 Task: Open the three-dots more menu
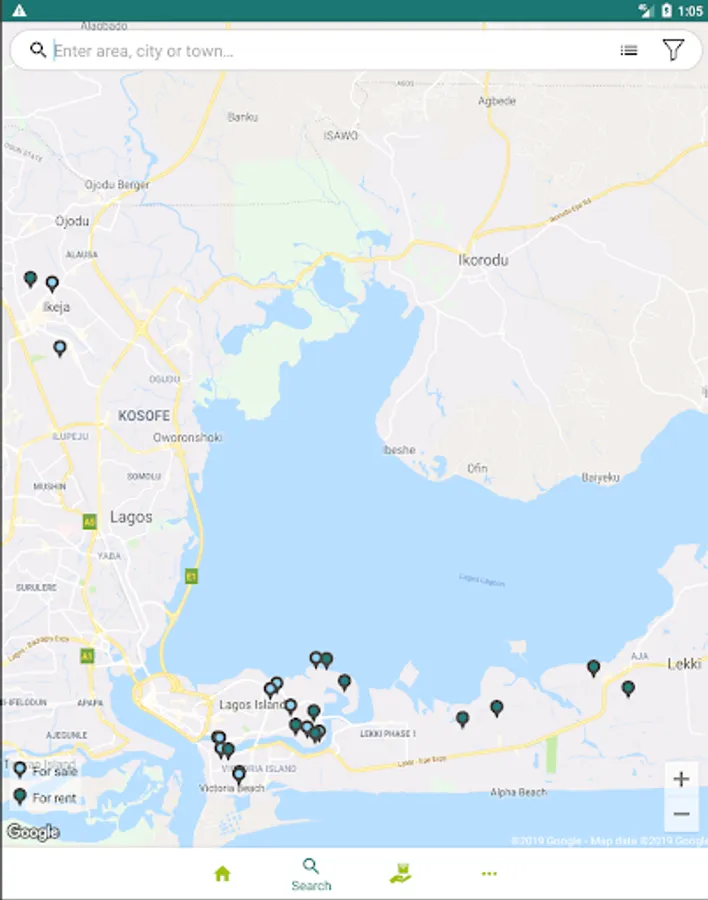489,874
